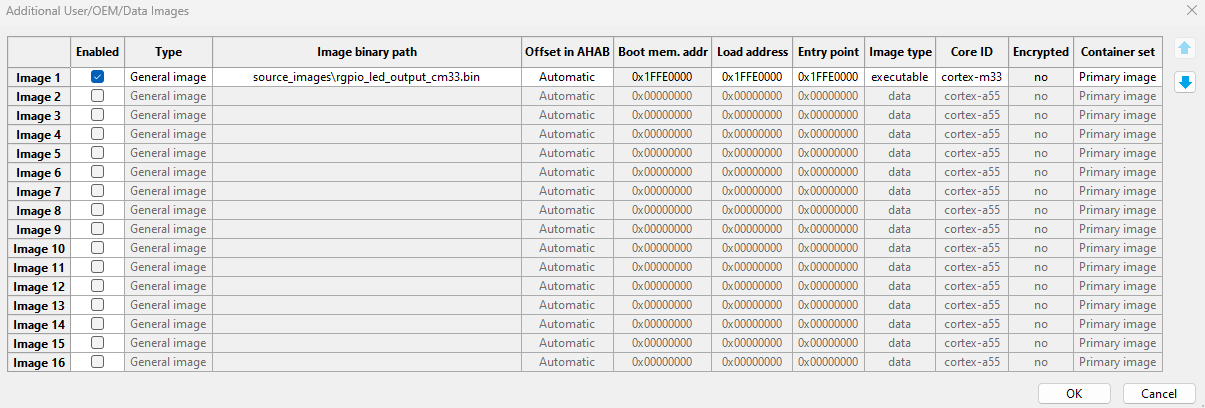1205x408 pixels.
Task: Enable the Image 5 checkbox
Action: (97, 153)
